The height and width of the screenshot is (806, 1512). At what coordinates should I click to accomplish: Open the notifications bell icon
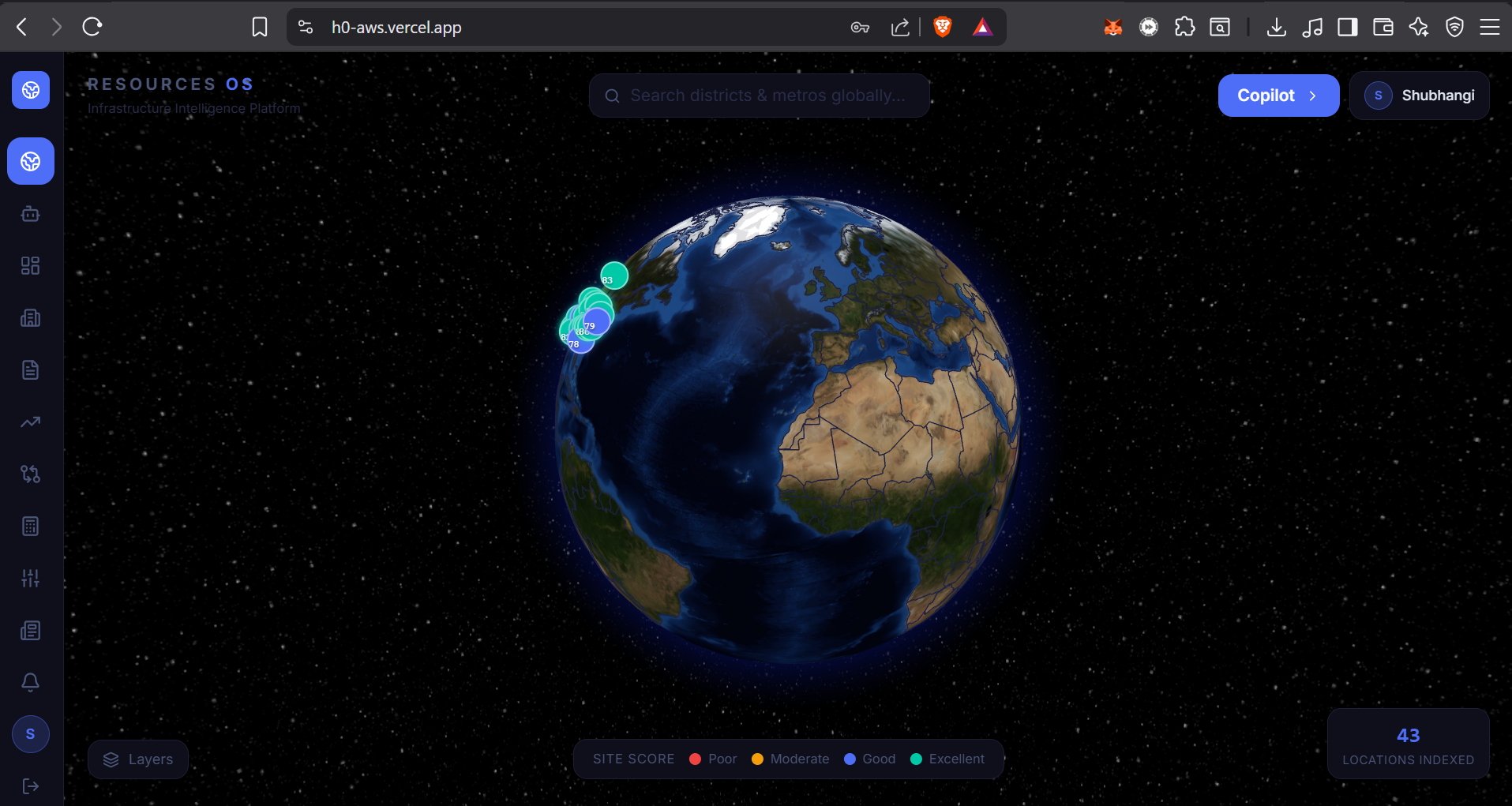pyautogui.click(x=30, y=683)
